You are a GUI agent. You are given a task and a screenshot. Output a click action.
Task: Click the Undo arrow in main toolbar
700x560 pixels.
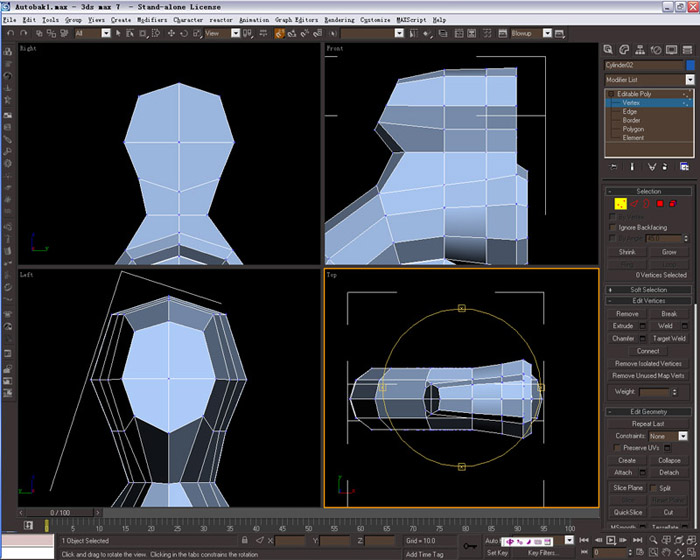pyautogui.click(x=11, y=33)
